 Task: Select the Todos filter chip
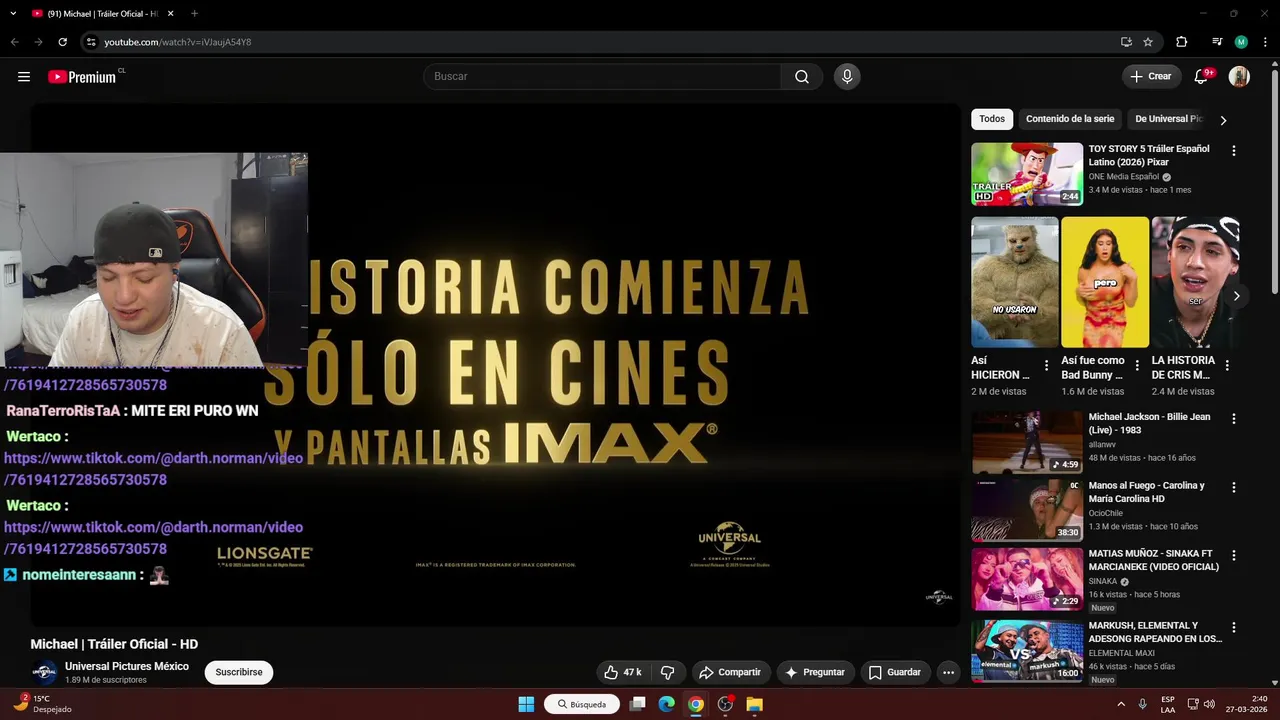tap(992, 119)
